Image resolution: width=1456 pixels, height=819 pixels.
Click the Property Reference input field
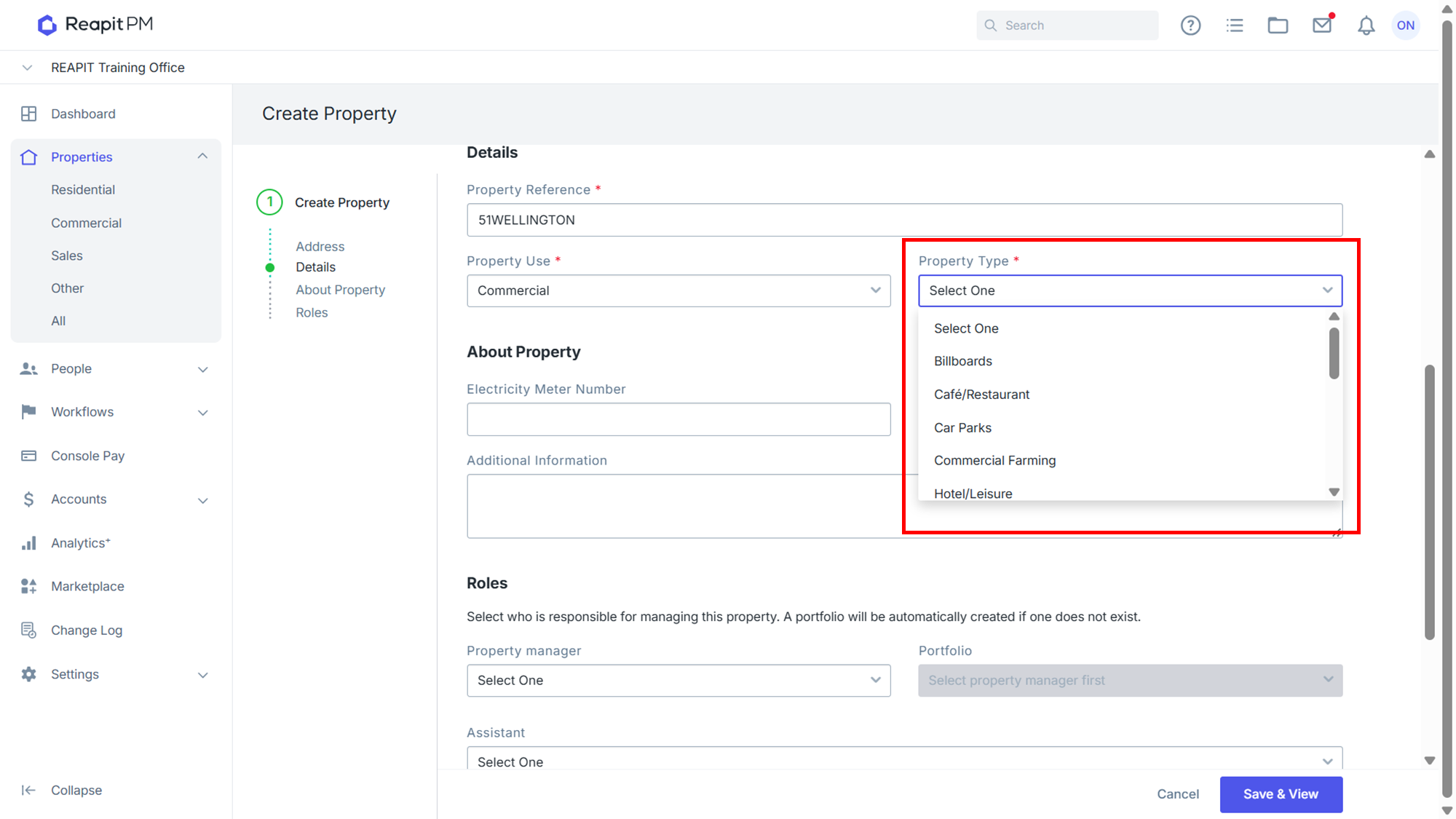pyautogui.click(x=905, y=220)
